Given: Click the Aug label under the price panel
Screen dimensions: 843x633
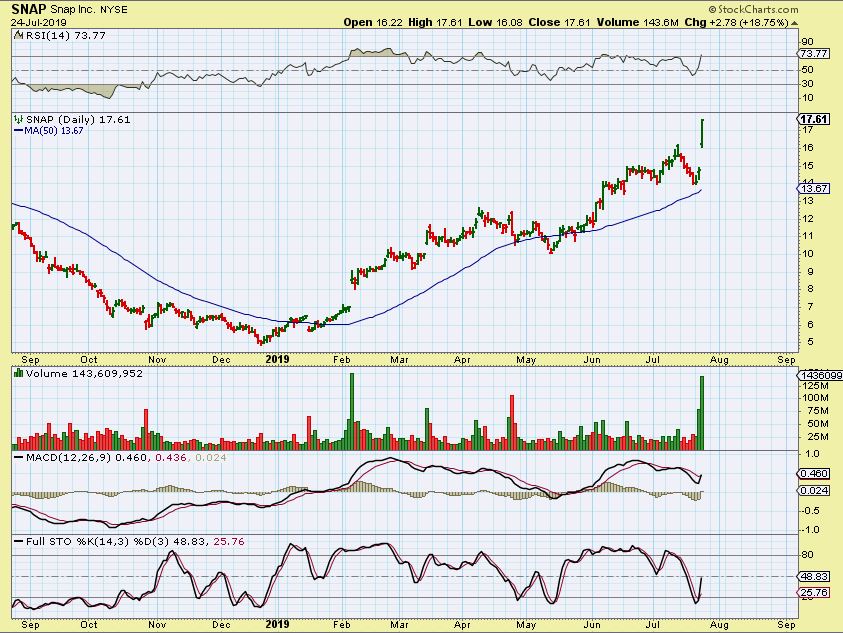Looking at the screenshot, I should pos(719,360).
